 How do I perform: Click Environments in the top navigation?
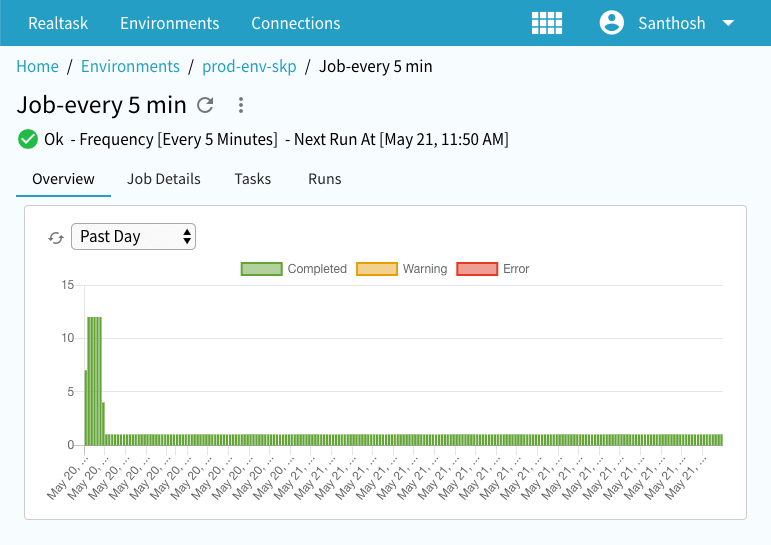click(169, 23)
